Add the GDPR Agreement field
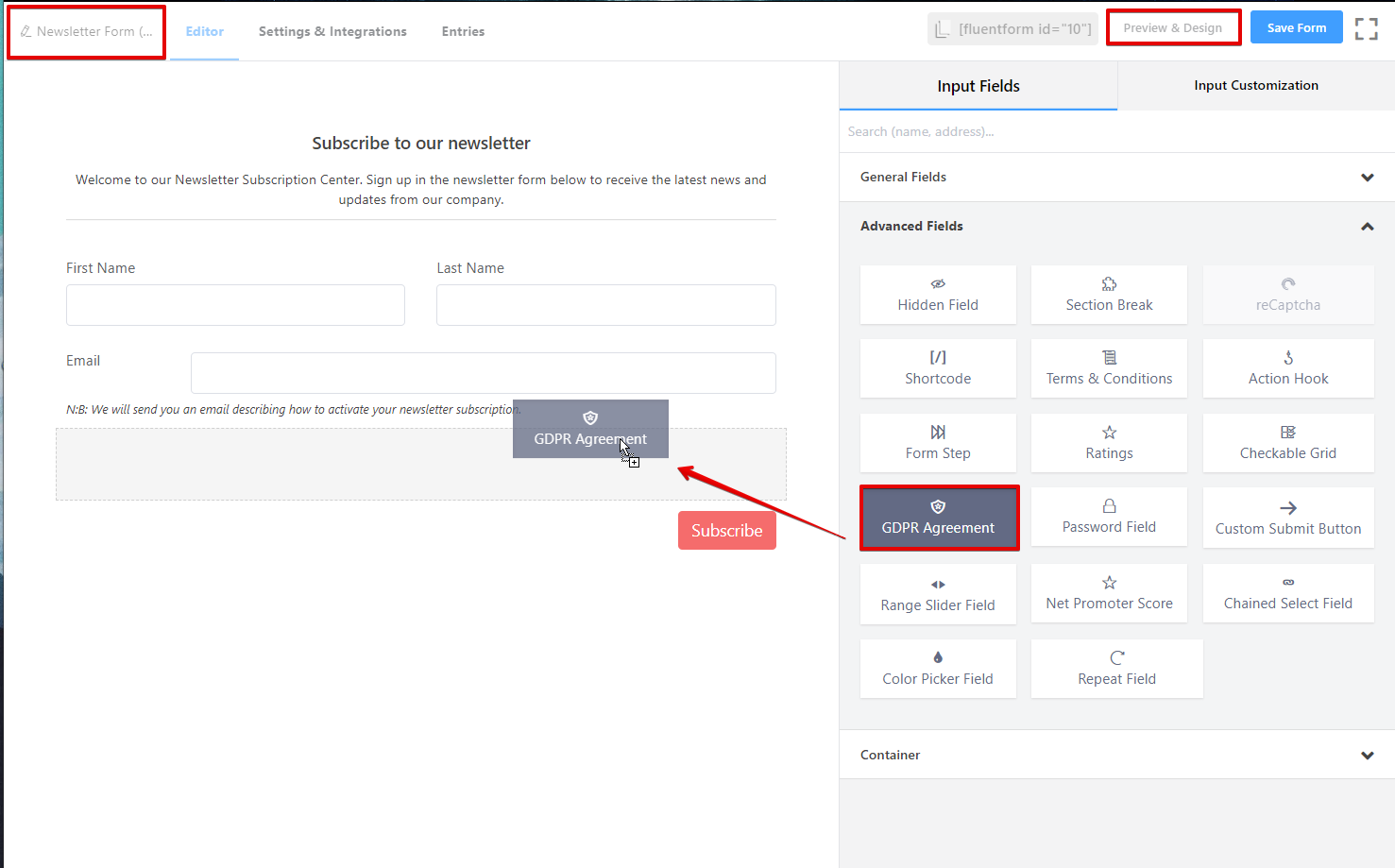The width and height of the screenshot is (1395, 868). (x=938, y=518)
